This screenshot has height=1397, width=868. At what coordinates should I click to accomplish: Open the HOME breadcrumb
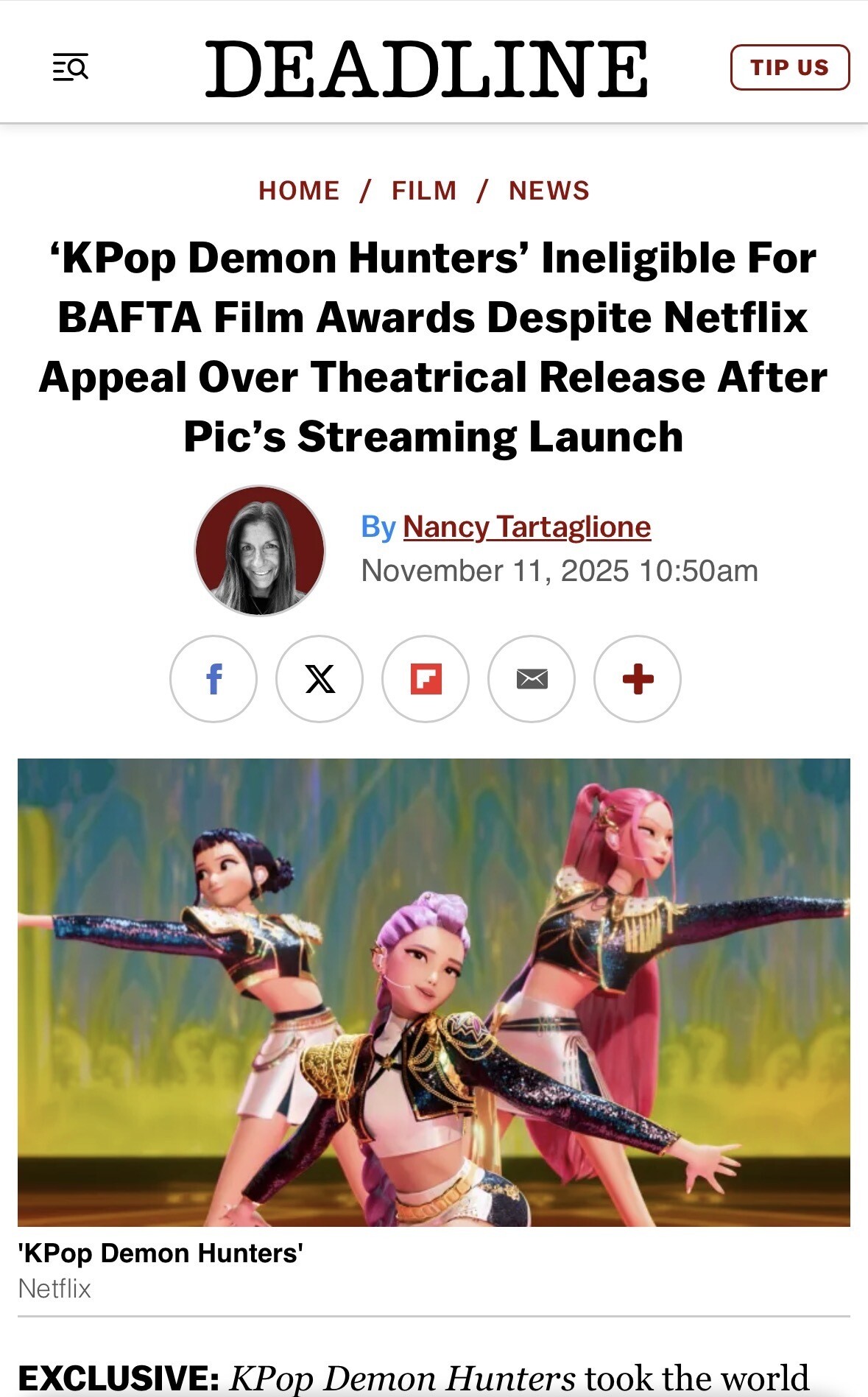click(x=299, y=191)
